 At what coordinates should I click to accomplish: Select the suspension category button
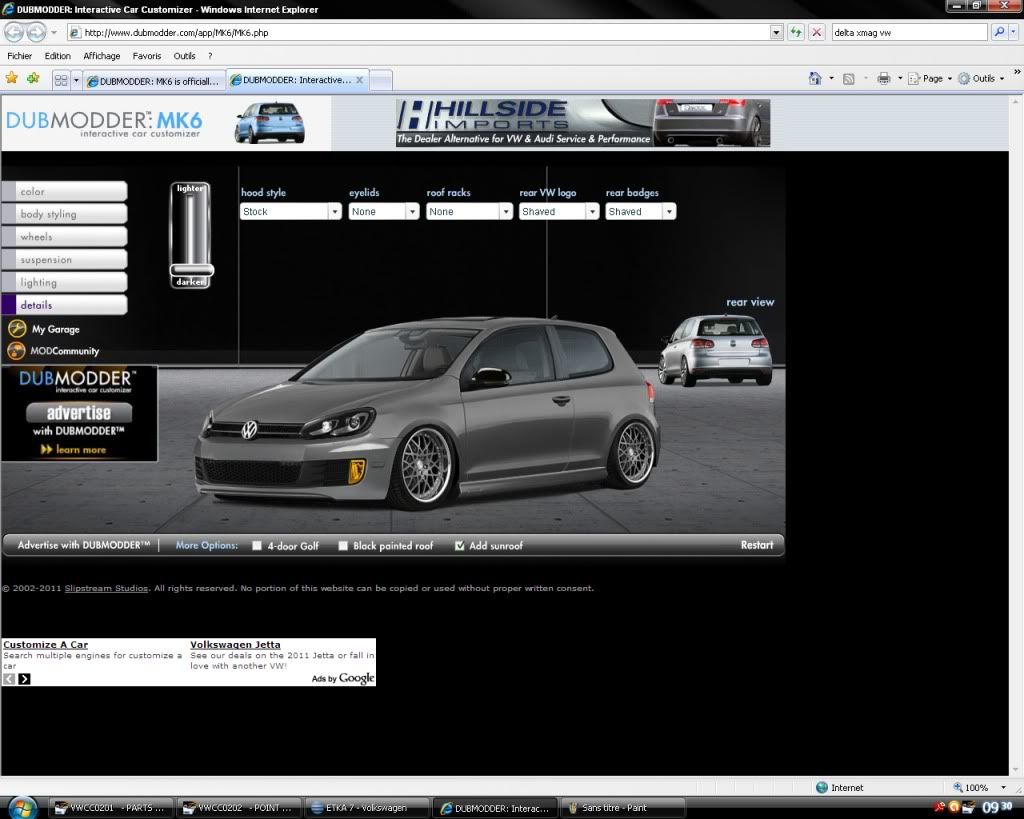click(65, 259)
